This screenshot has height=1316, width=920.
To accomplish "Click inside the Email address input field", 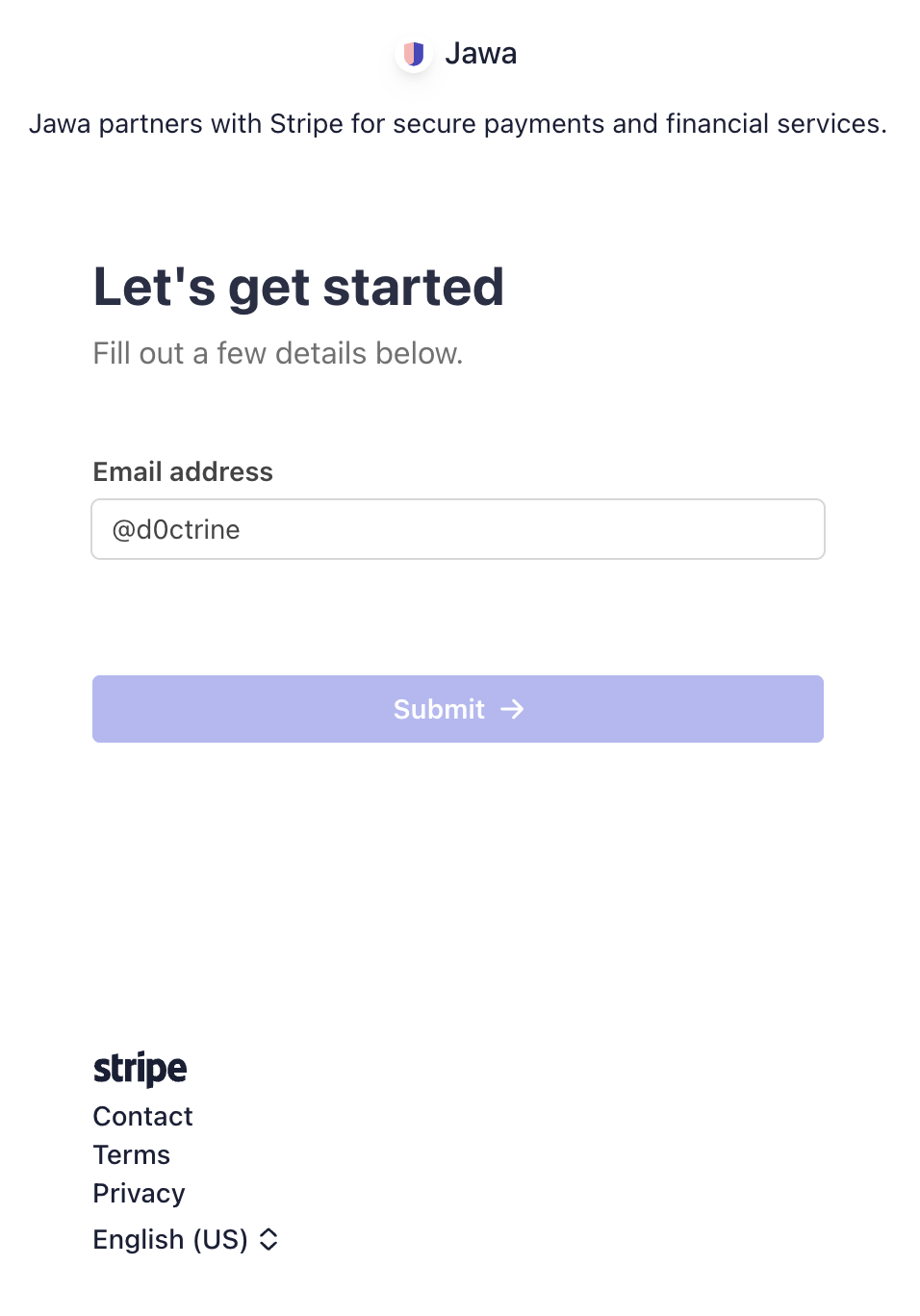I will coord(457,529).
